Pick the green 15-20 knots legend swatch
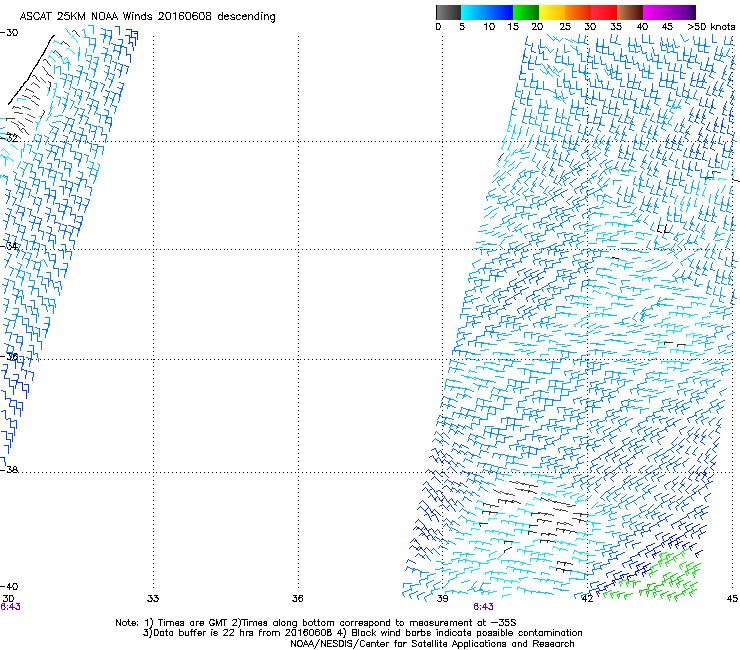Screen dimensions: 740x650 (526, 12)
